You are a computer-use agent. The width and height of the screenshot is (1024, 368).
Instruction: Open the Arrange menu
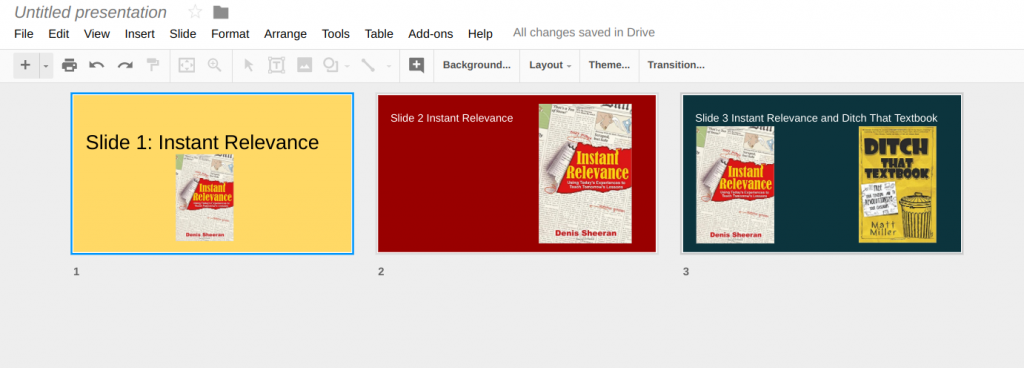[x=285, y=34]
